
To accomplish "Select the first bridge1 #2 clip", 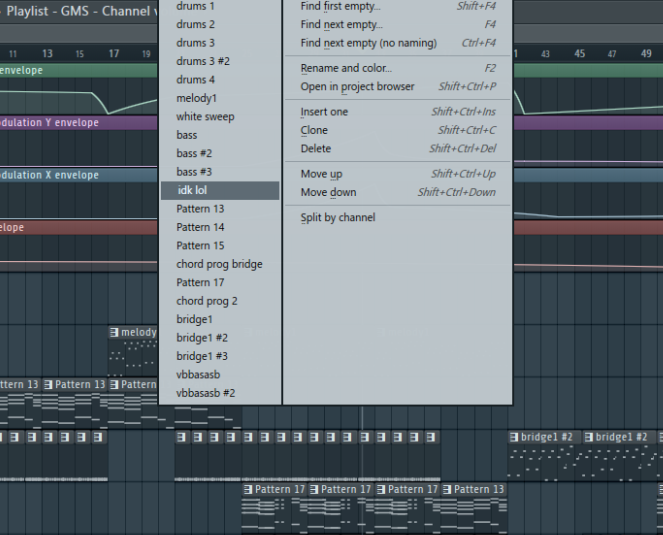I will [545, 456].
